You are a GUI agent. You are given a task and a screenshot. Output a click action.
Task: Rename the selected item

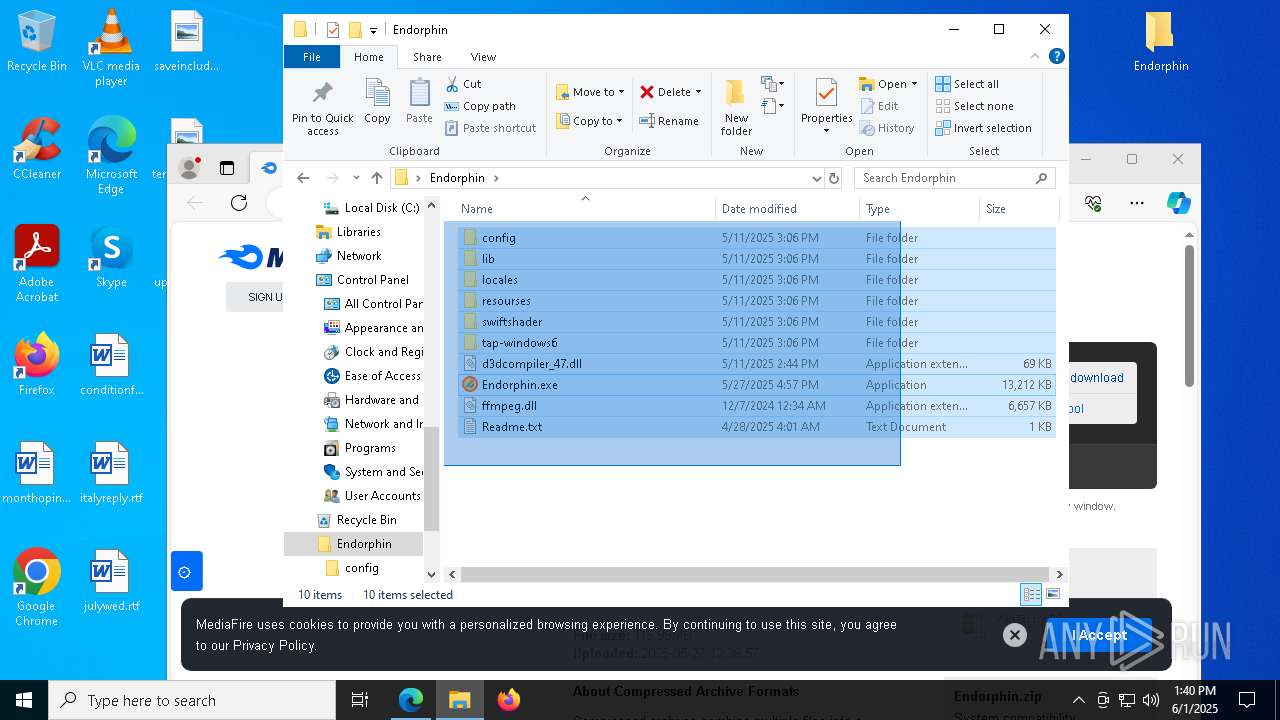(669, 121)
